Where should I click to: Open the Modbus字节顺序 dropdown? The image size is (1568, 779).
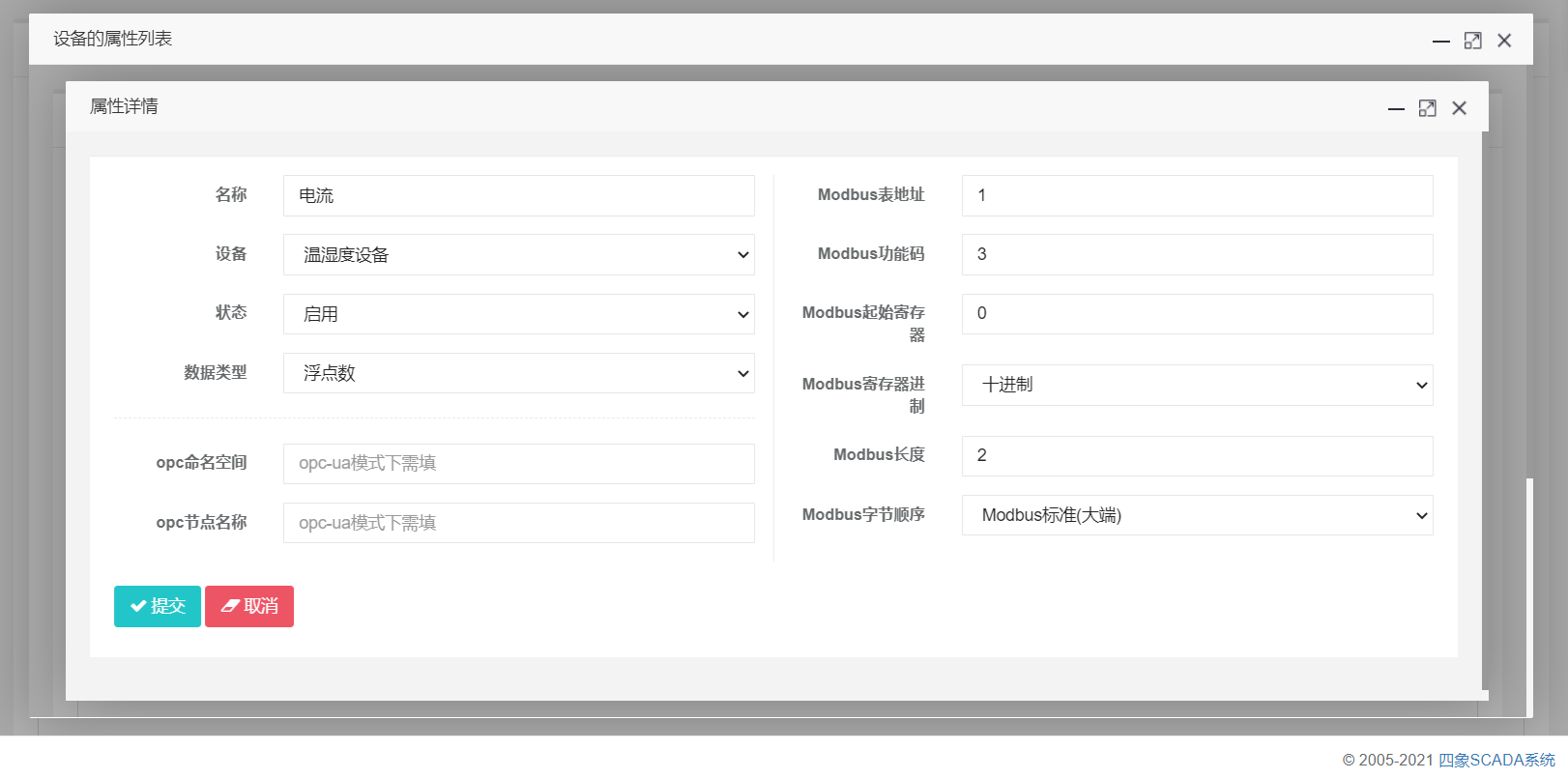(1197, 515)
